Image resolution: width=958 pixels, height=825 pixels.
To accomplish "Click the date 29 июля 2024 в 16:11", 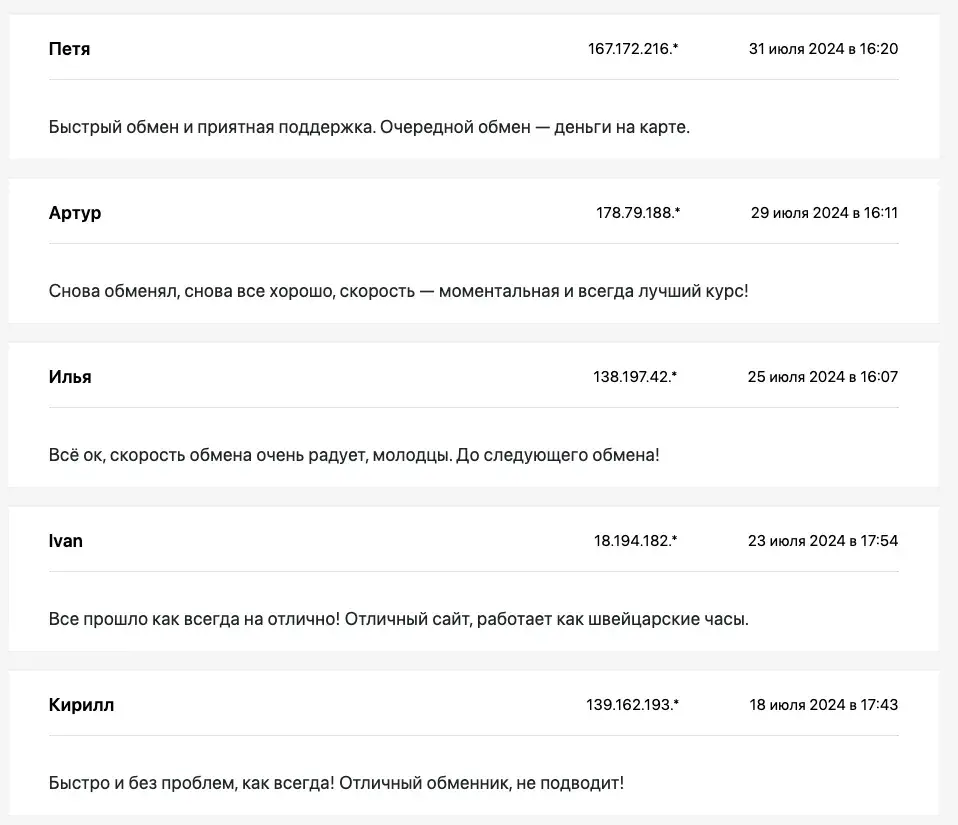I will (824, 213).
